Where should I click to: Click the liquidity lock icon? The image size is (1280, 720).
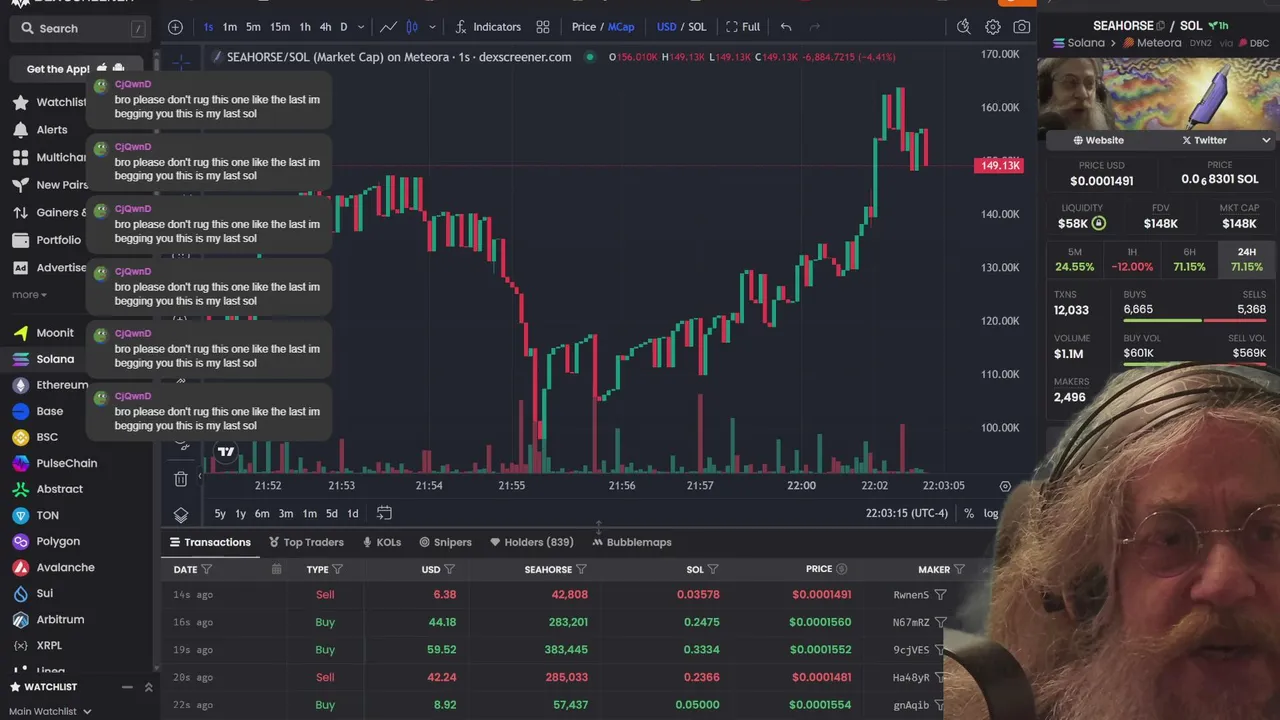[x=1099, y=224]
